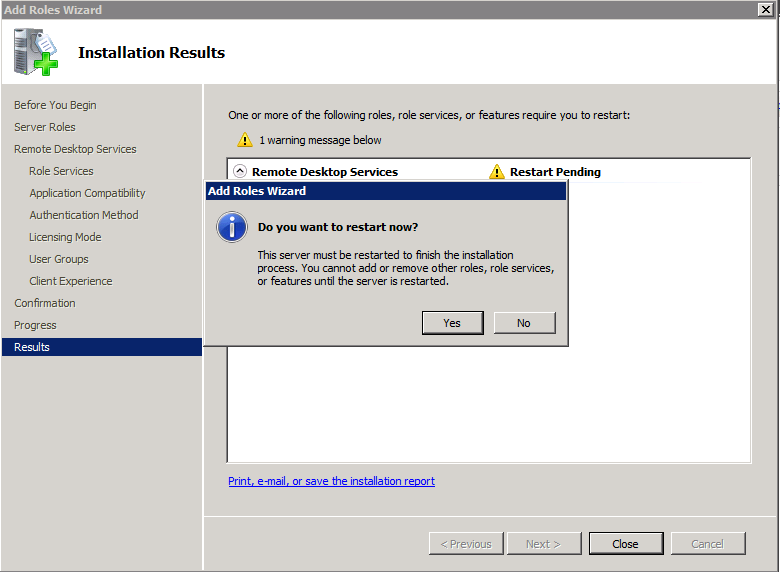Click the Restart Pending warning icon
The width and height of the screenshot is (780, 572).
pyautogui.click(x=496, y=172)
